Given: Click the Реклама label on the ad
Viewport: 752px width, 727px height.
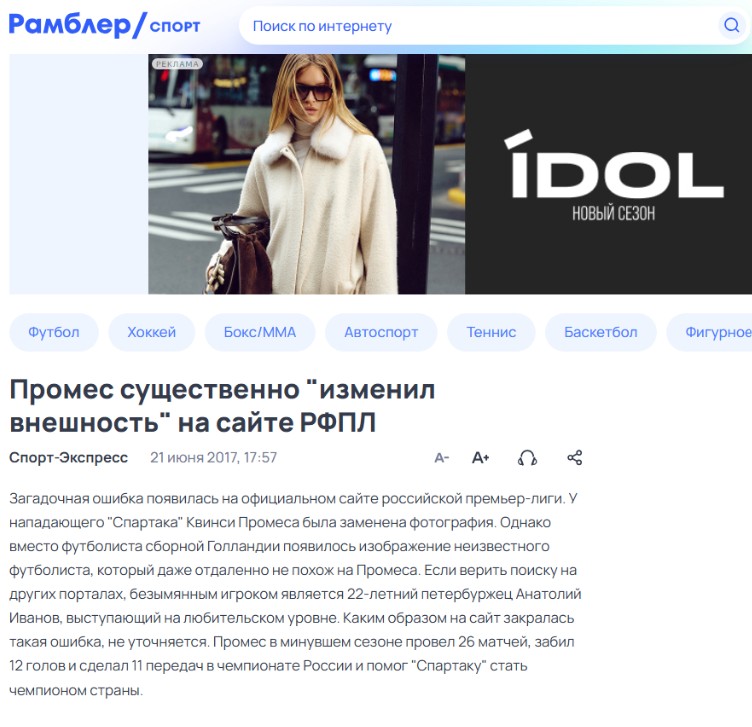Looking at the screenshot, I should pyautogui.click(x=177, y=64).
